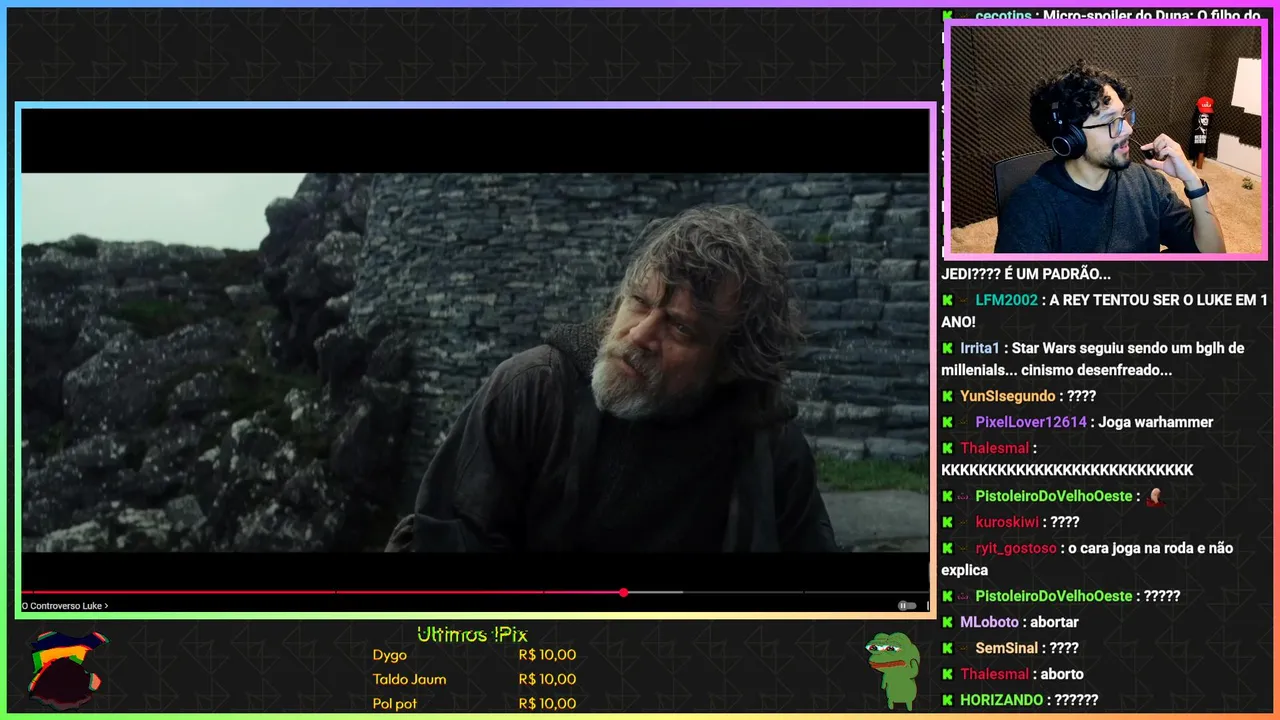Open PixelLover12614's chat profile
The image size is (1280, 720).
click(1031, 422)
